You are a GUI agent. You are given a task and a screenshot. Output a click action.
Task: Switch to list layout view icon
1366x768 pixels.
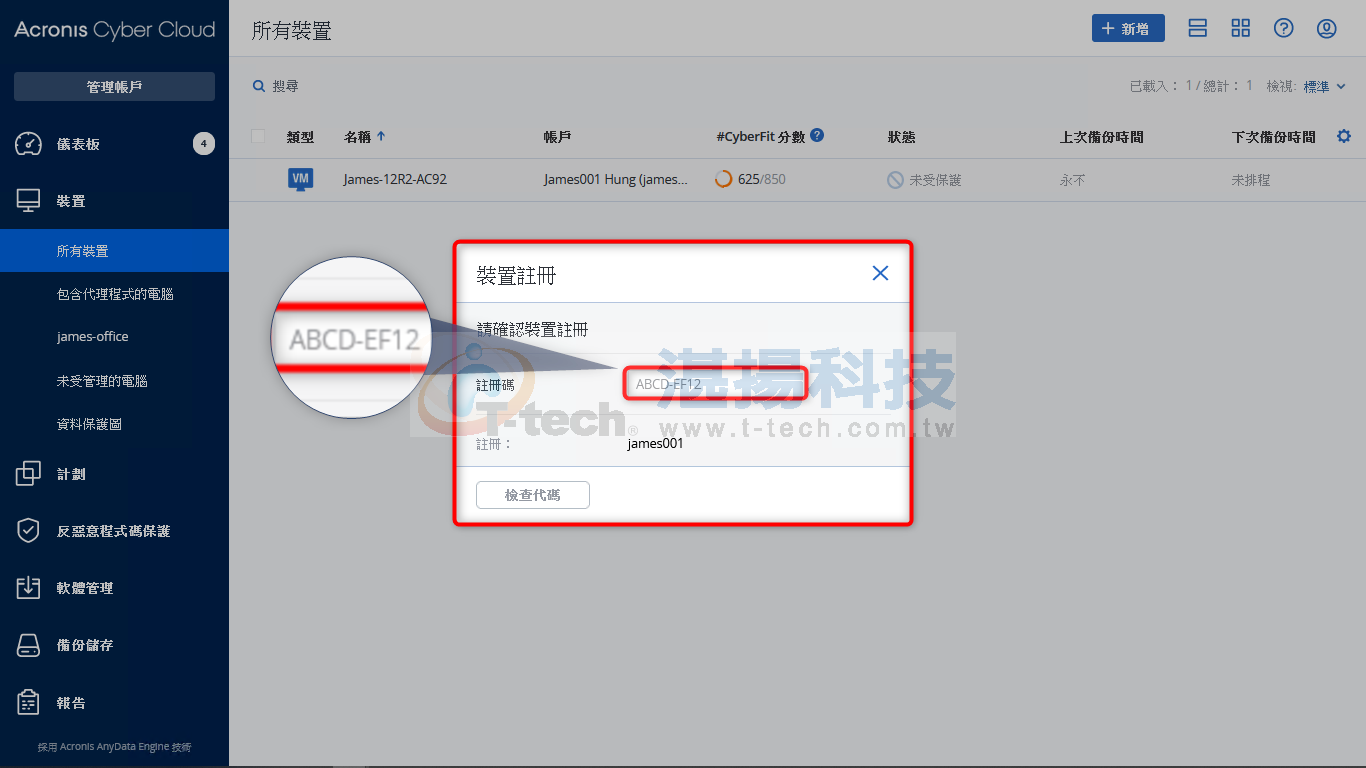coord(1198,28)
